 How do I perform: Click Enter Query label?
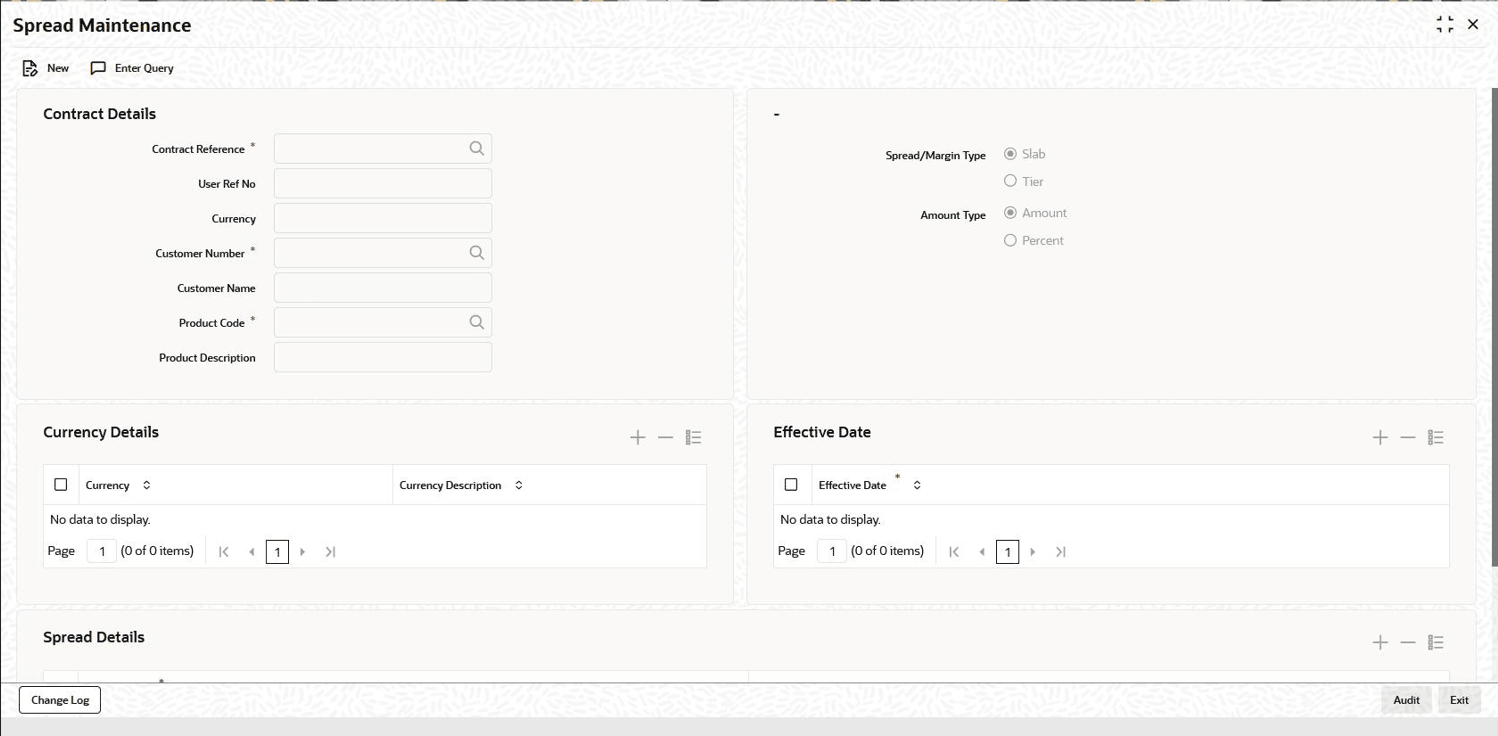[144, 68]
